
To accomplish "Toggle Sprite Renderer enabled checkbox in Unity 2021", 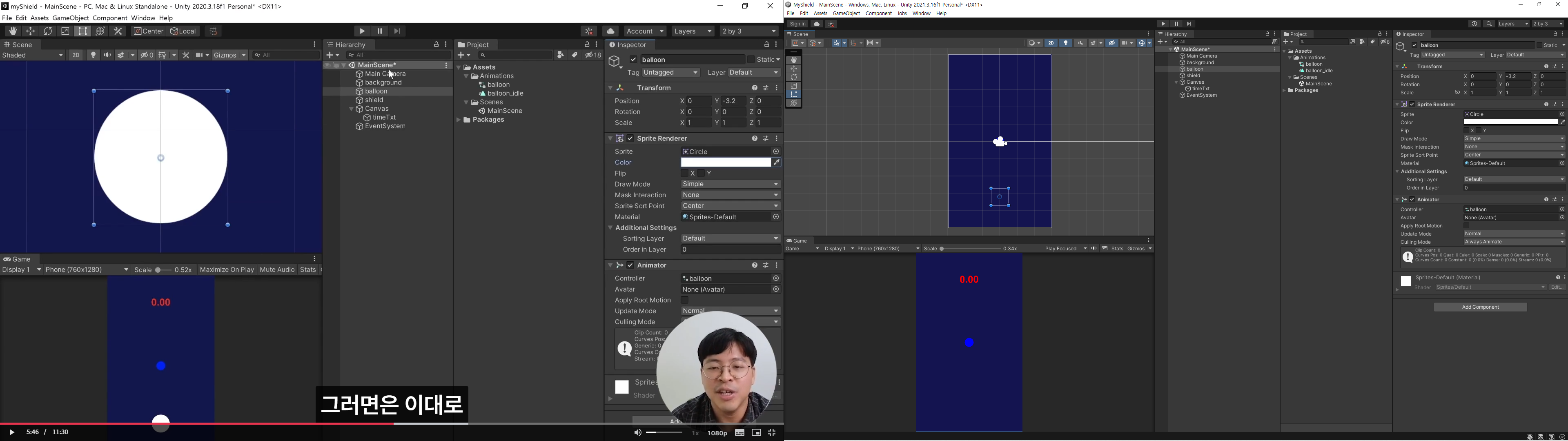I will (1412, 105).
